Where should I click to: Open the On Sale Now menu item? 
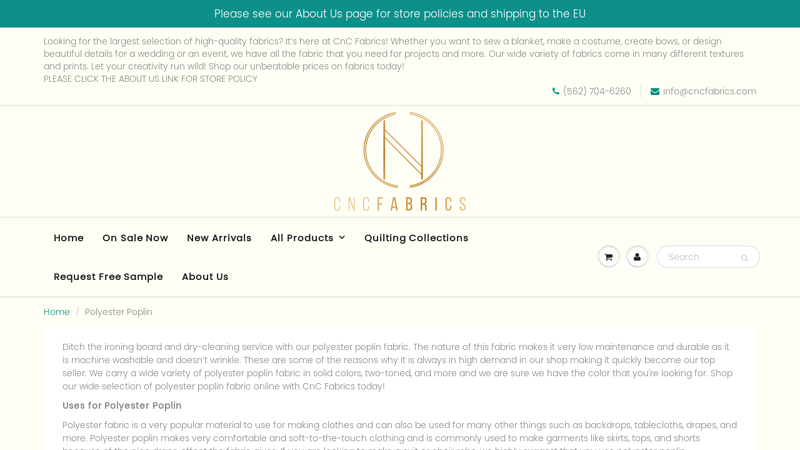(x=135, y=238)
